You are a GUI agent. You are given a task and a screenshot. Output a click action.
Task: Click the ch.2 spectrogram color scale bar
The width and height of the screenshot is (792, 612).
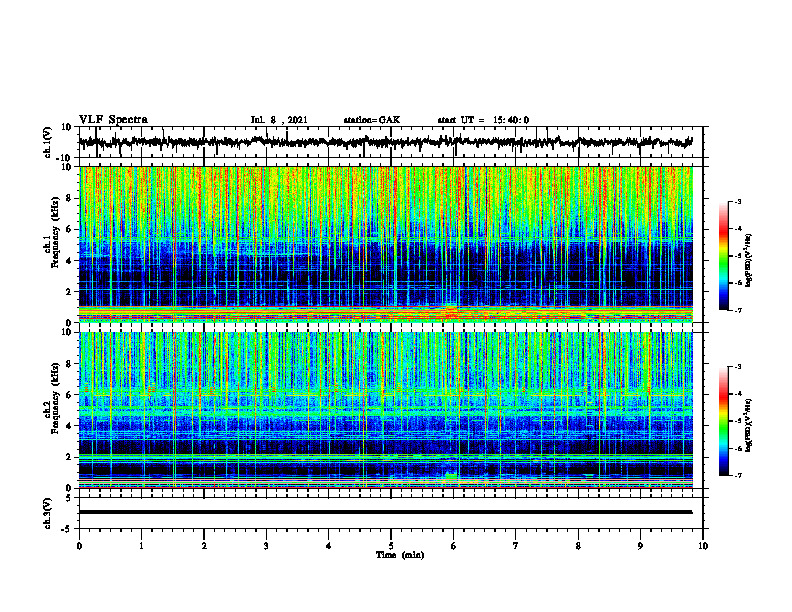pyautogui.click(x=723, y=421)
